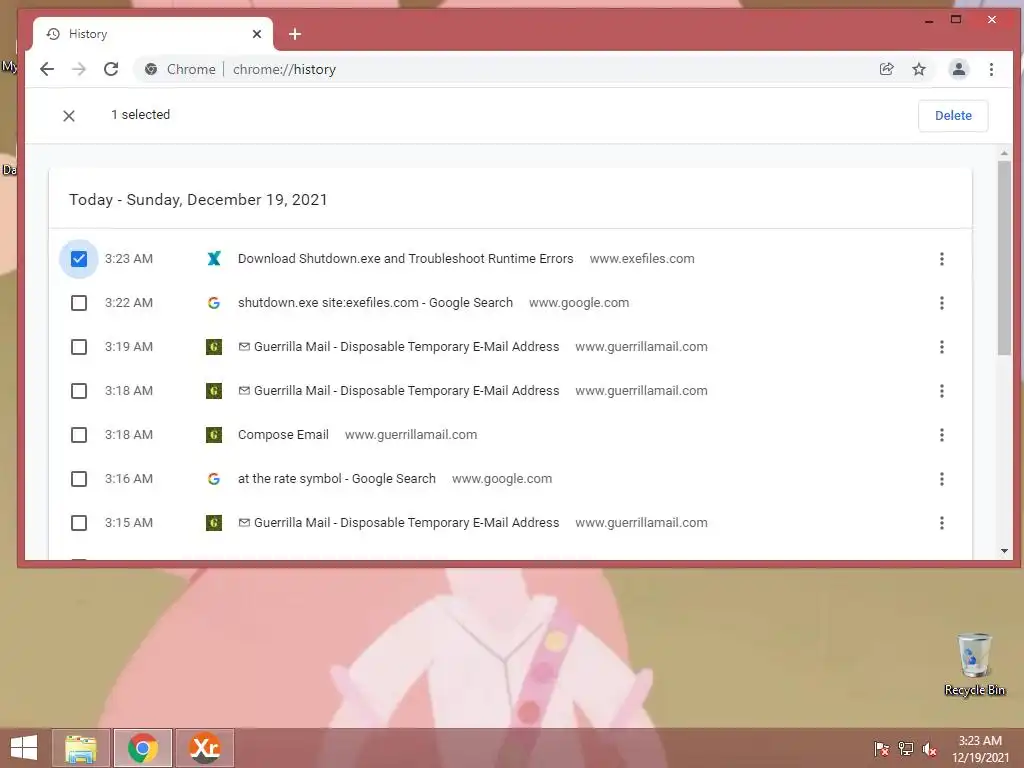This screenshot has height=768, width=1024.
Task: Check the 3:16 AM at the rate symbol entry
Action: (x=79, y=479)
